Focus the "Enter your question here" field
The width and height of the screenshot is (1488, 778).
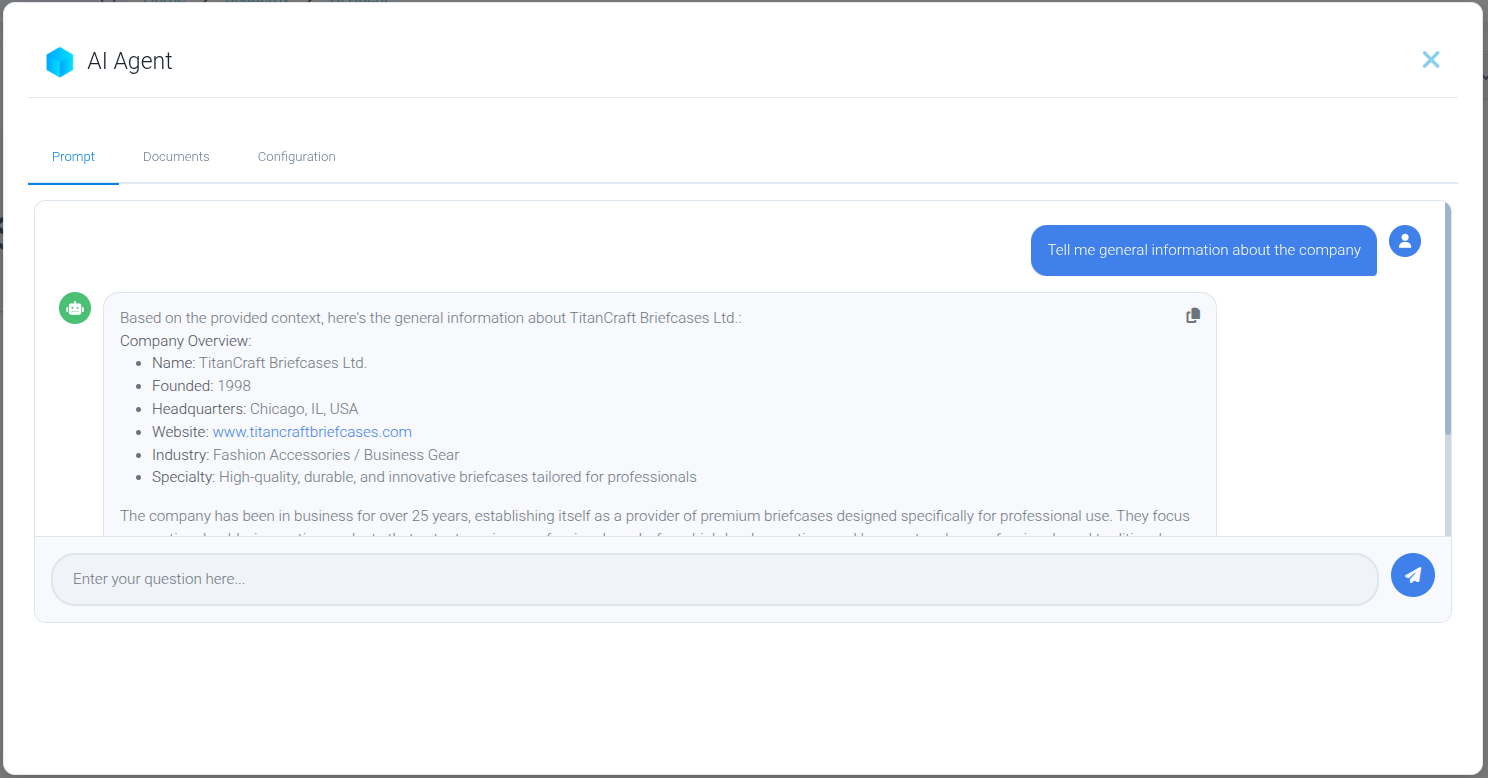(x=714, y=579)
